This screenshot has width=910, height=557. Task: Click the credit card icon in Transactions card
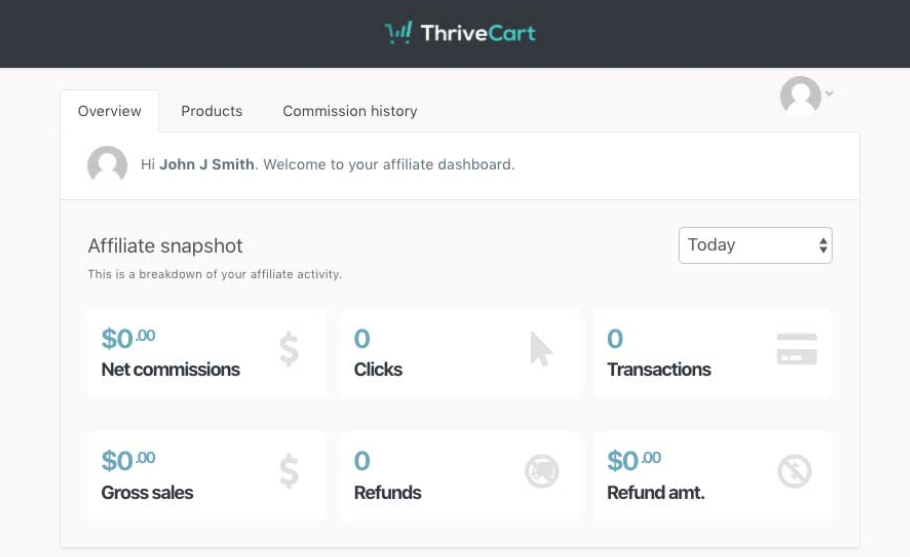point(796,349)
